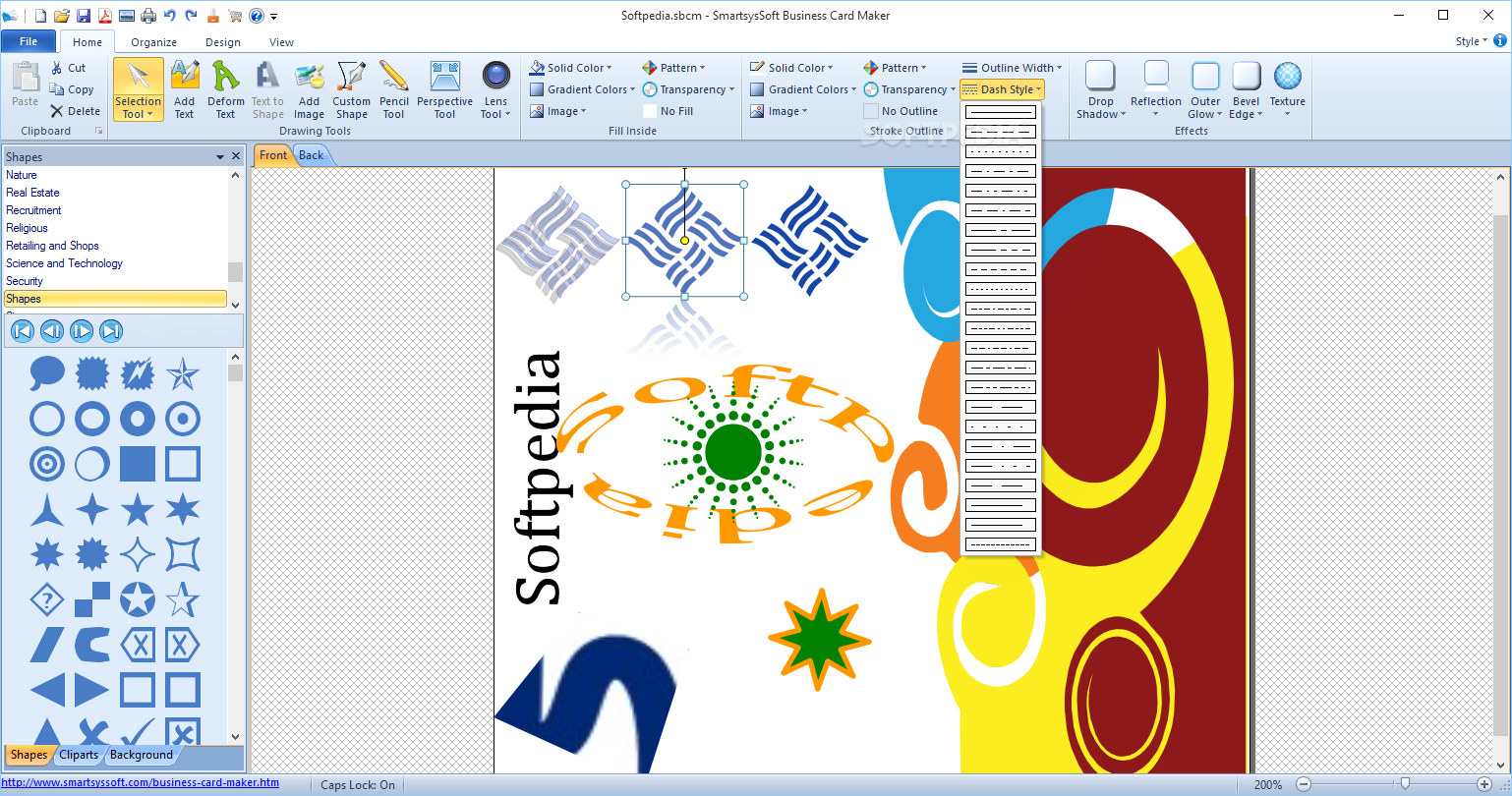Screen dimensions: 1512x796
Task: Select the Perspective Tool
Action: 444,89
